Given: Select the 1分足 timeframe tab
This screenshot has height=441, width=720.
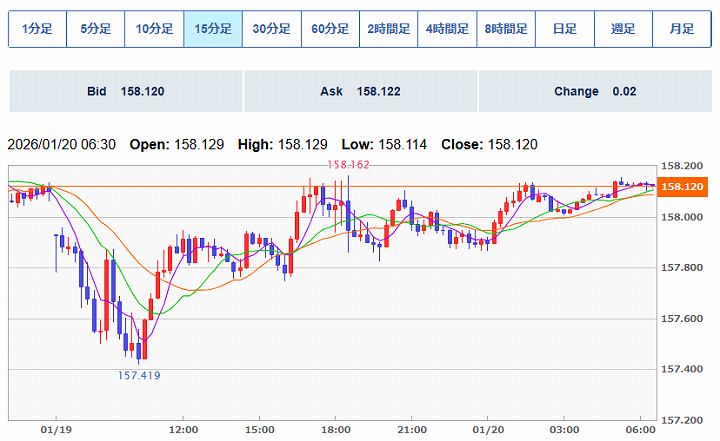Looking at the screenshot, I should [x=37, y=29].
